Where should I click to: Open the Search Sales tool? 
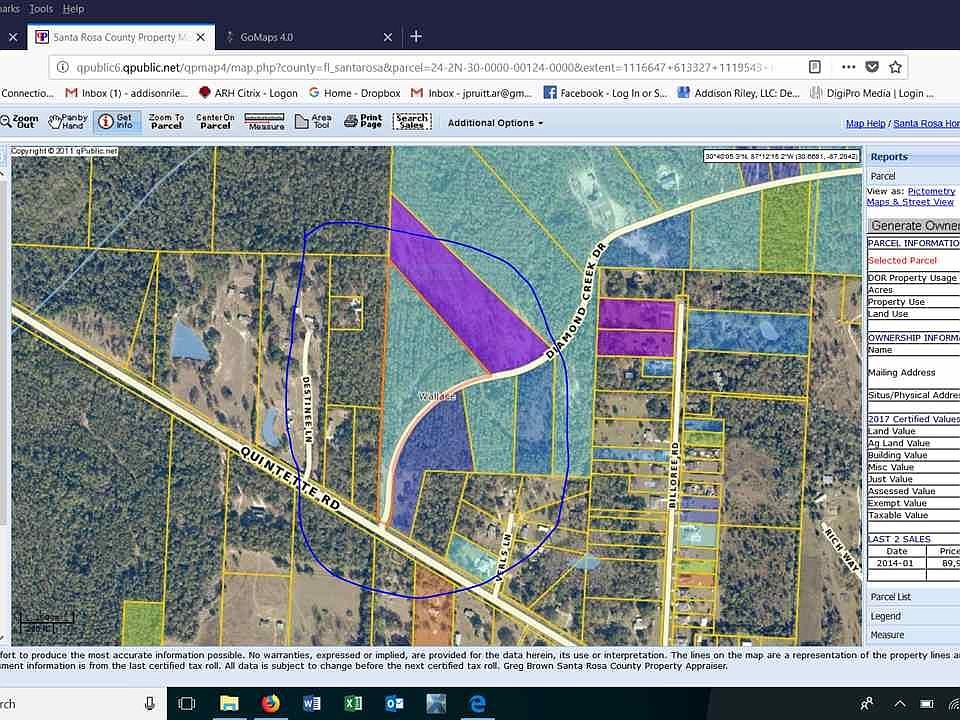click(x=412, y=121)
